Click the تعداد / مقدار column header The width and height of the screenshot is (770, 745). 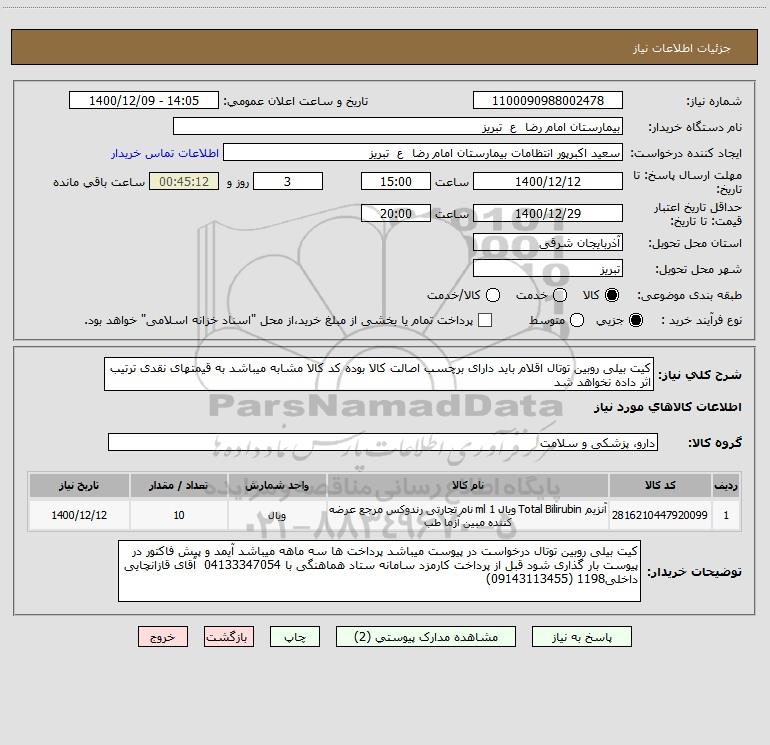[x=179, y=486]
